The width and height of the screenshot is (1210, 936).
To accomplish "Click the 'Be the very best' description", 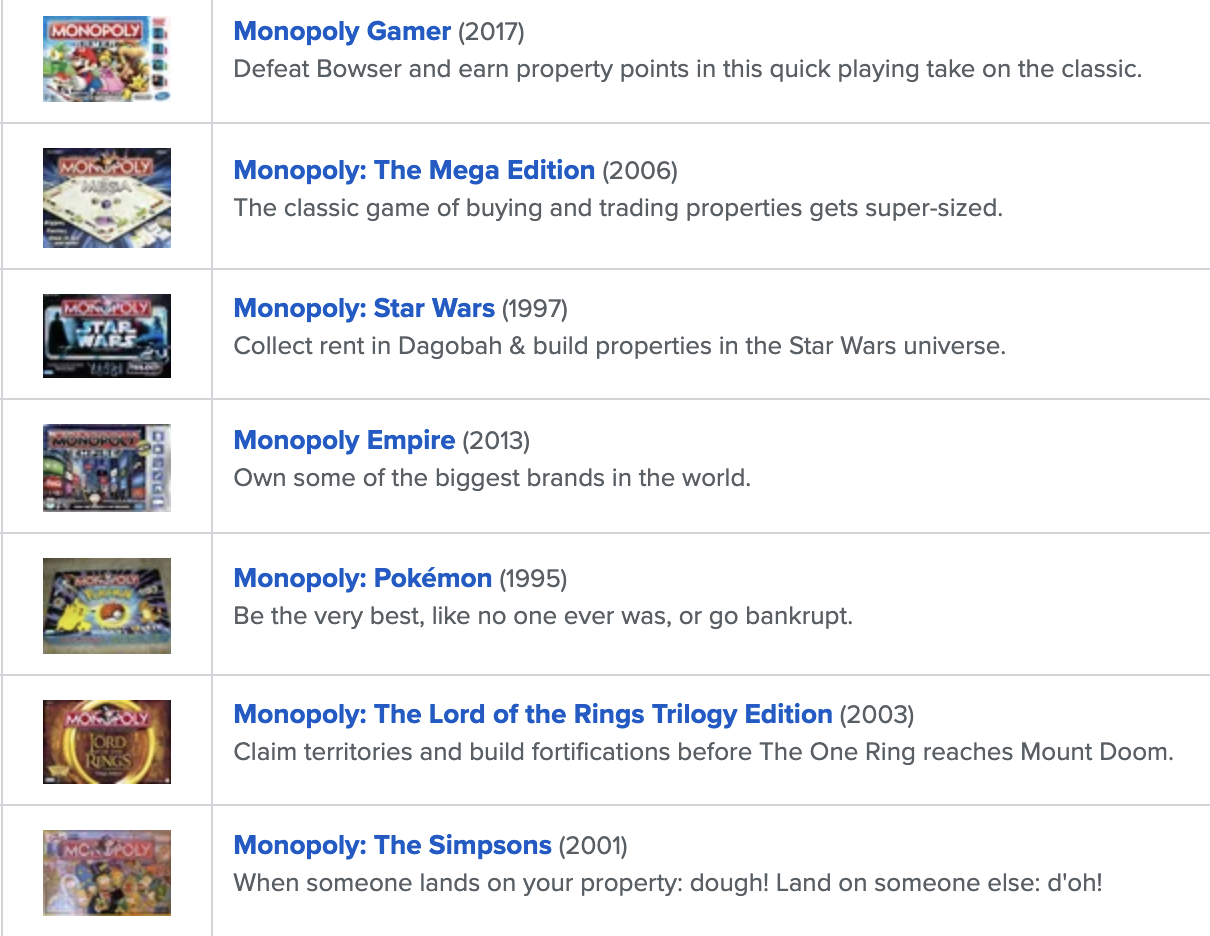I will pos(543,616).
